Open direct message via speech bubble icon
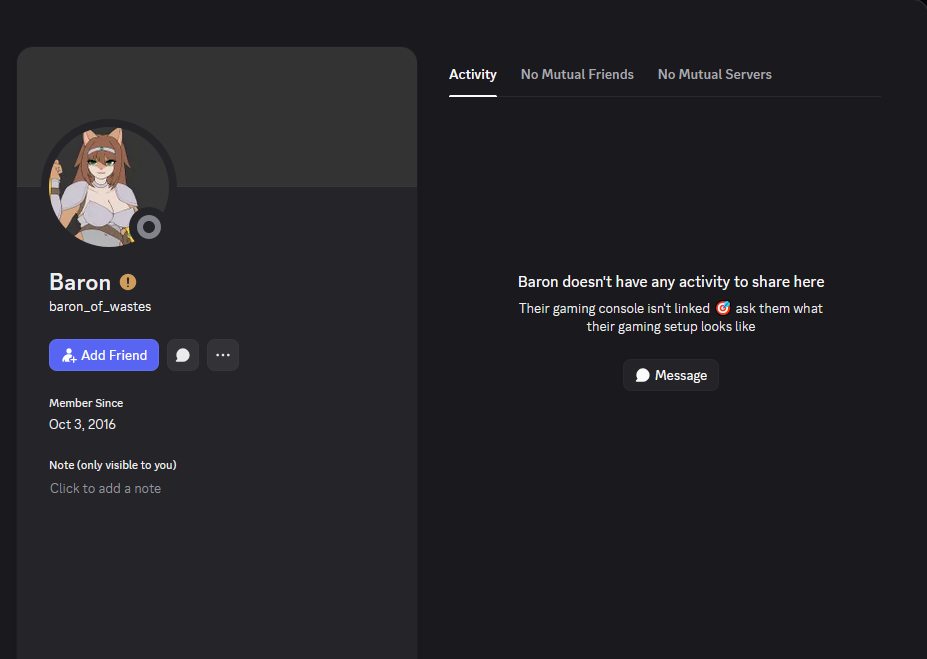The image size is (927, 659). coord(183,355)
